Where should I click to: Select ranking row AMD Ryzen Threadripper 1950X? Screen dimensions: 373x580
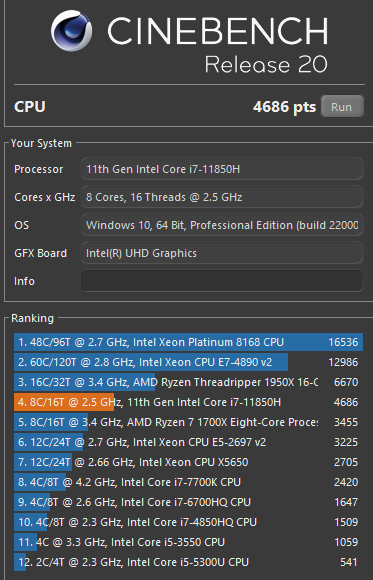[188, 382]
